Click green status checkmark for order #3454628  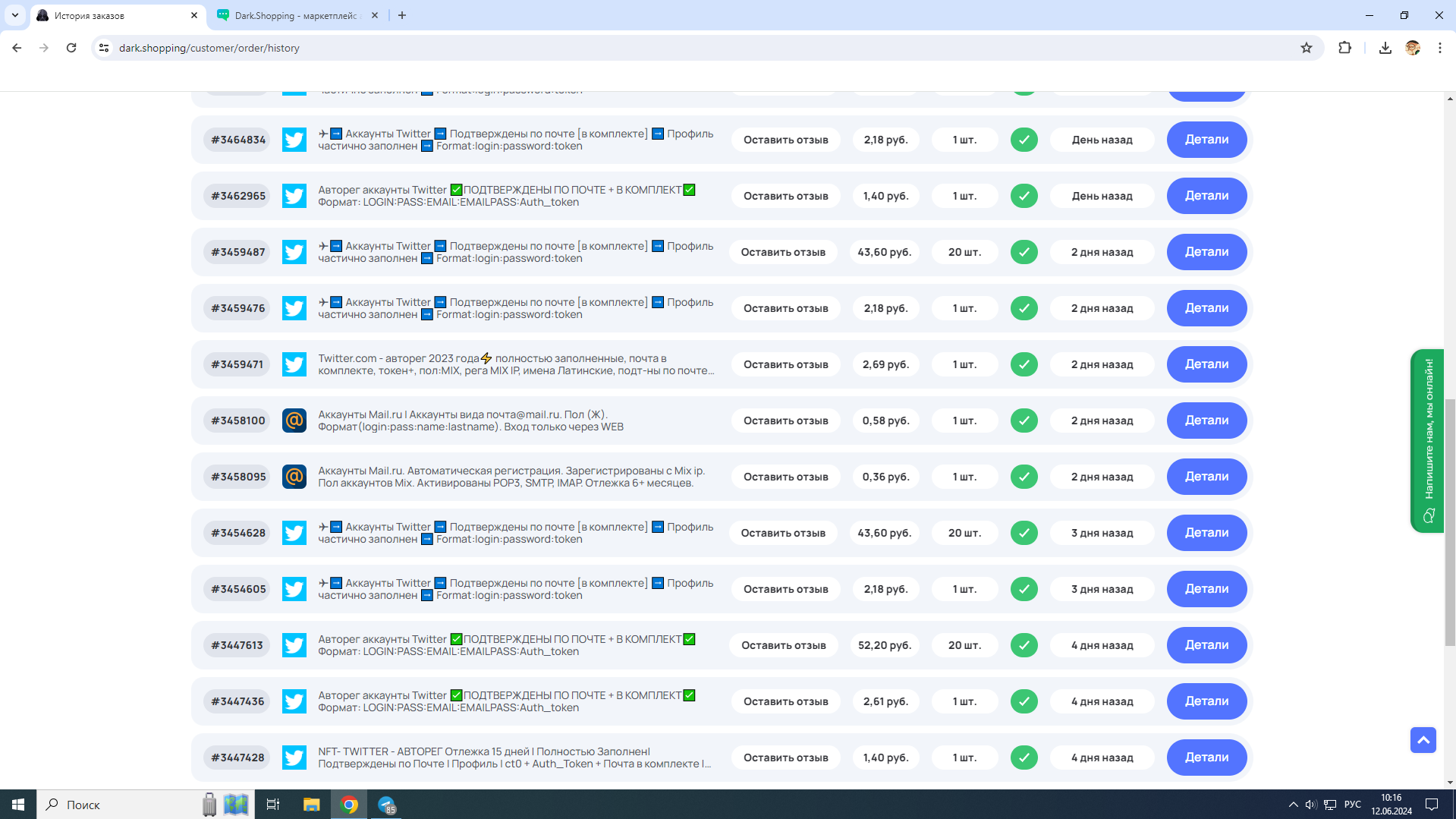[1024, 533]
